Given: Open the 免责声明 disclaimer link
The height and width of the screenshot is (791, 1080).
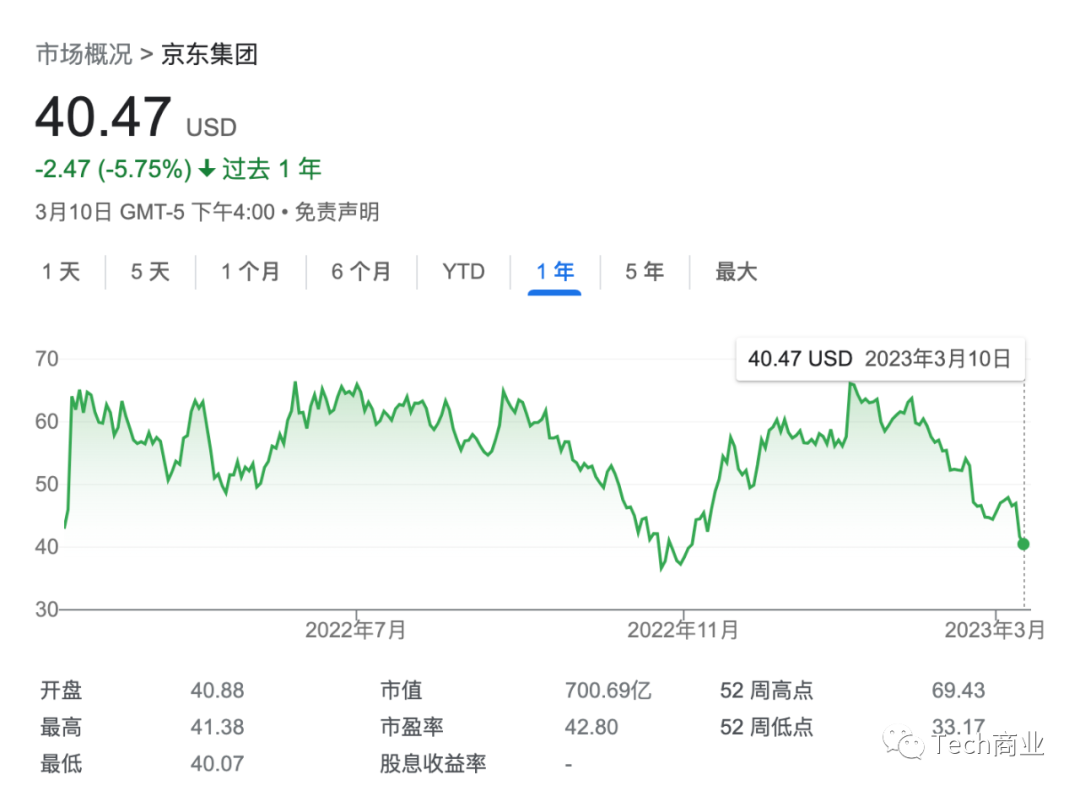Looking at the screenshot, I should (x=337, y=212).
